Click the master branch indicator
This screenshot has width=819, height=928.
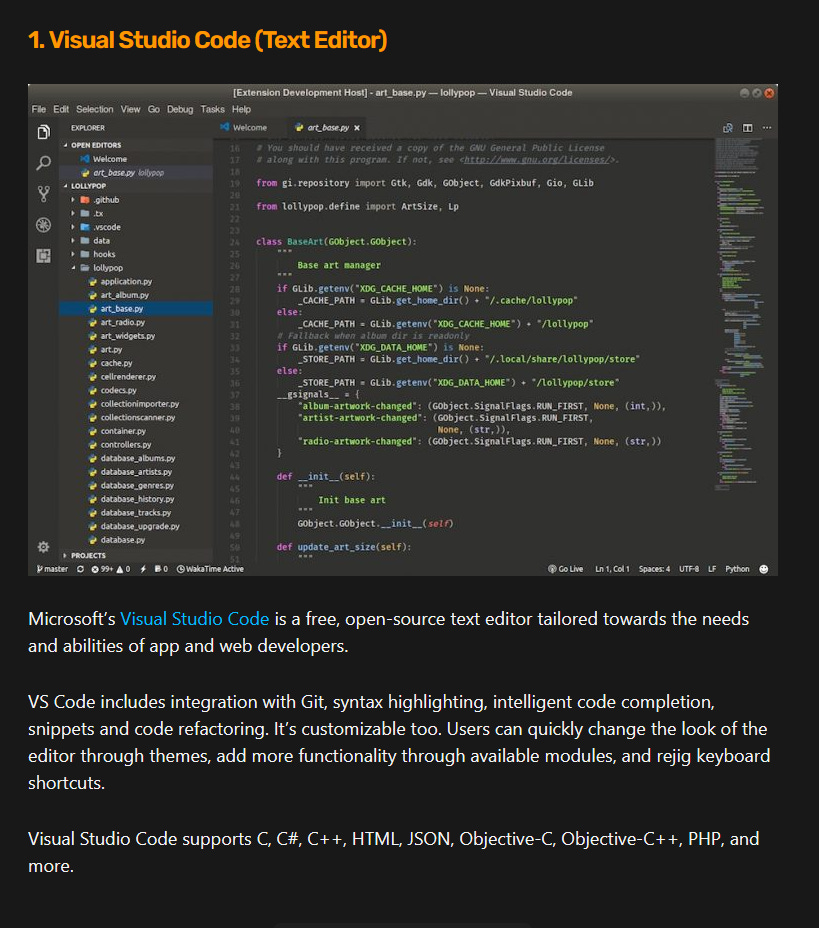click(52, 569)
